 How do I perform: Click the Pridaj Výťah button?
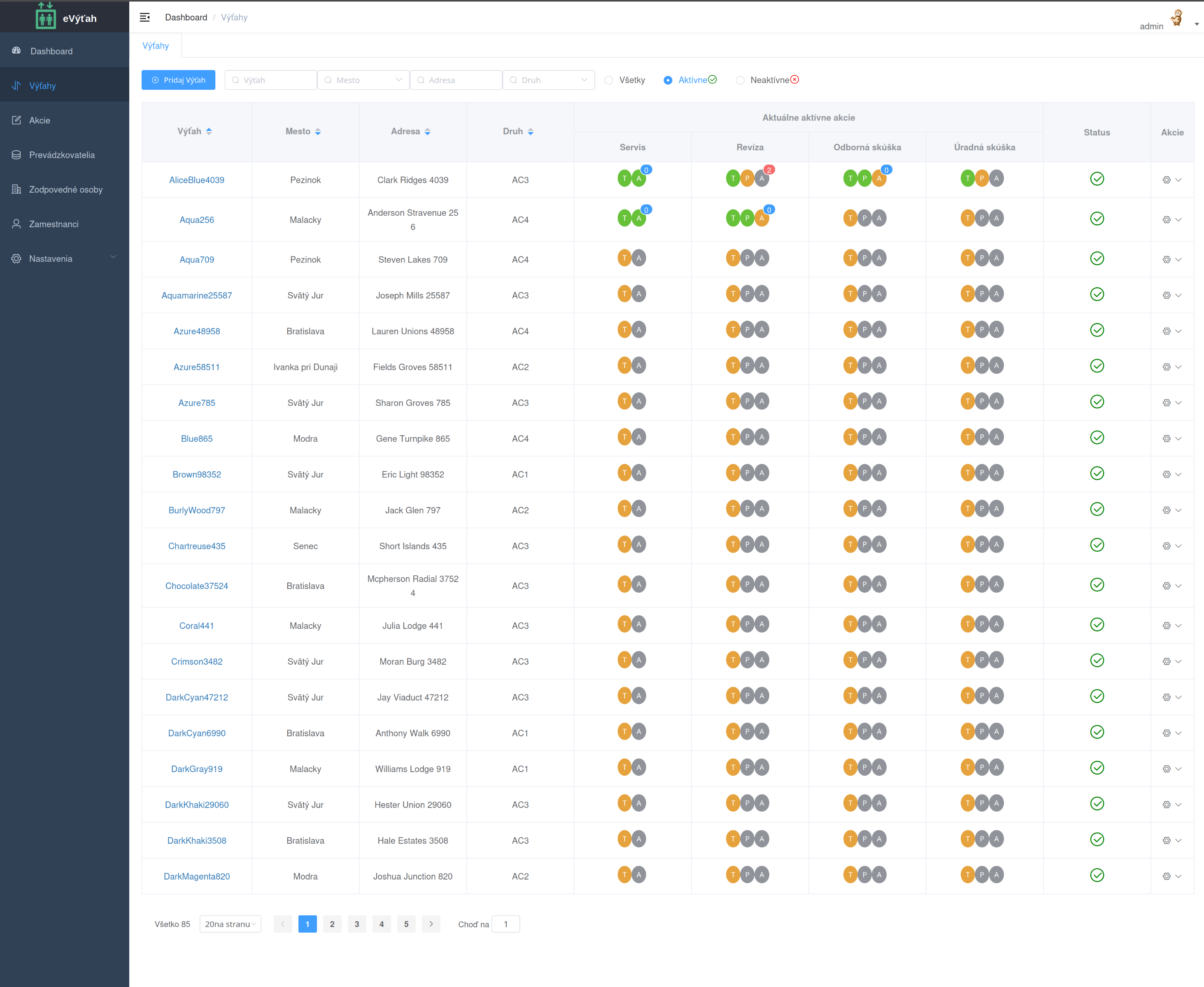tap(179, 80)
